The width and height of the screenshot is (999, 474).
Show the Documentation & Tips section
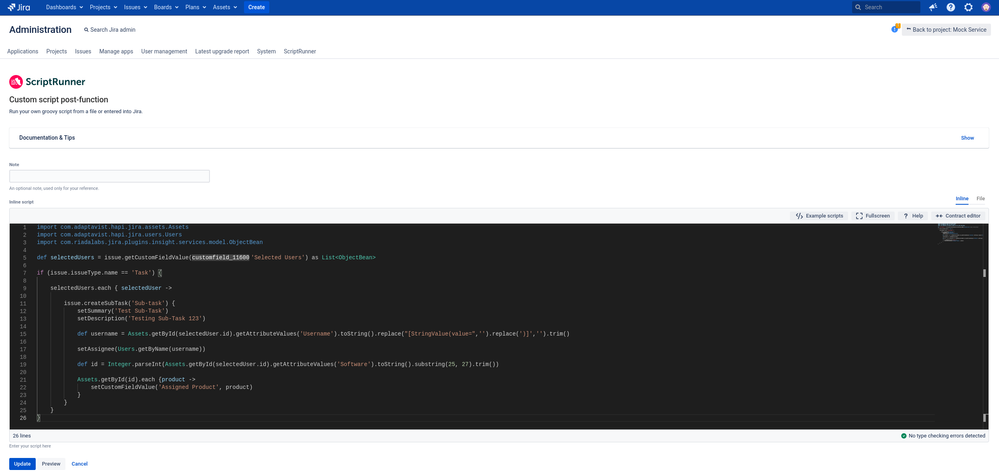coord(967,138)
